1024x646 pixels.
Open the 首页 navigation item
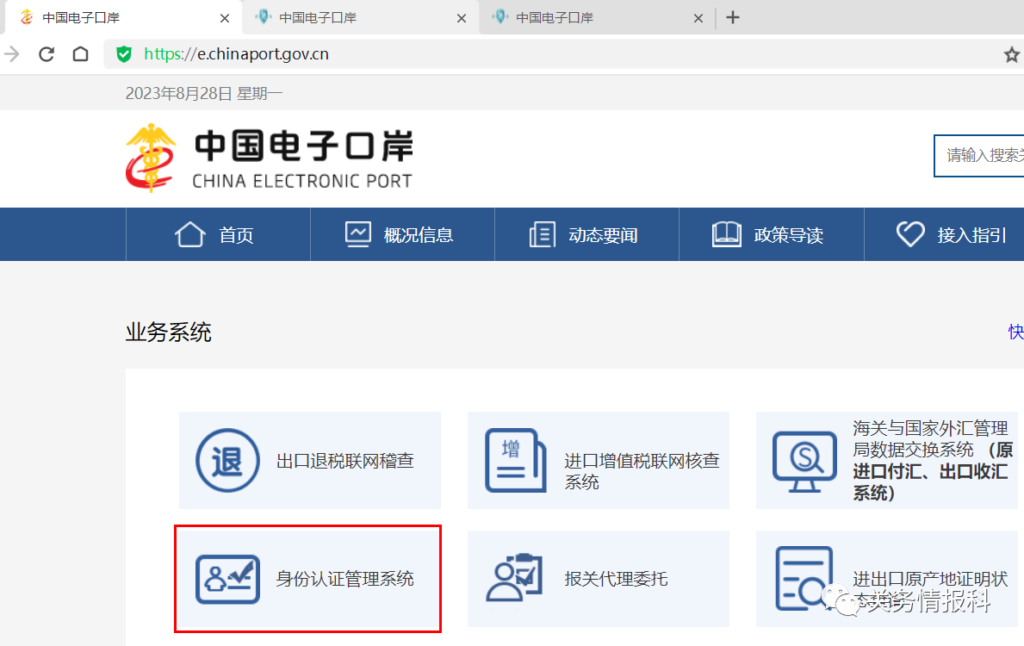[x=218, y=234]
